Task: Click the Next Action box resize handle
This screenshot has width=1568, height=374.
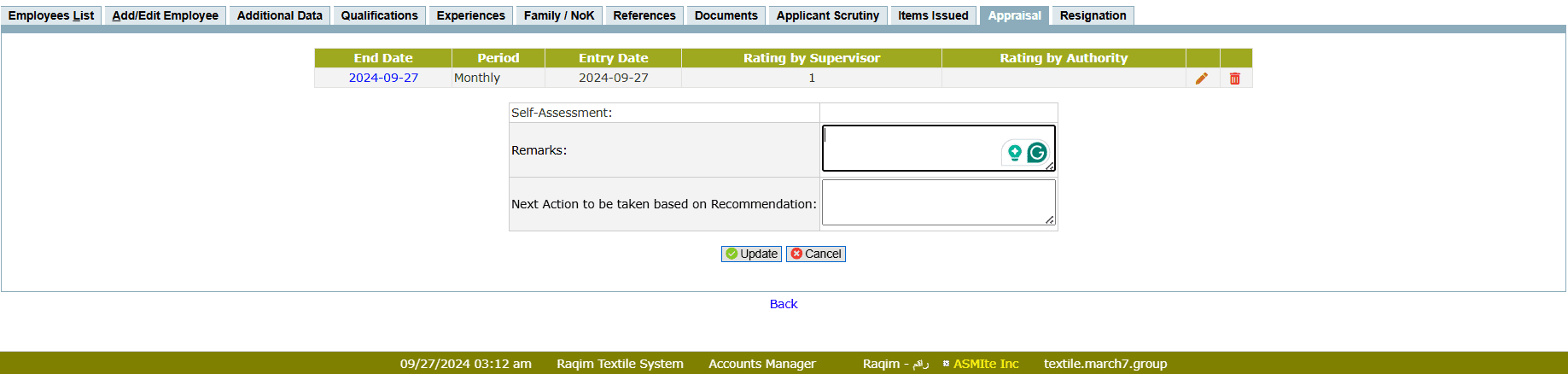Action: 1049,220
